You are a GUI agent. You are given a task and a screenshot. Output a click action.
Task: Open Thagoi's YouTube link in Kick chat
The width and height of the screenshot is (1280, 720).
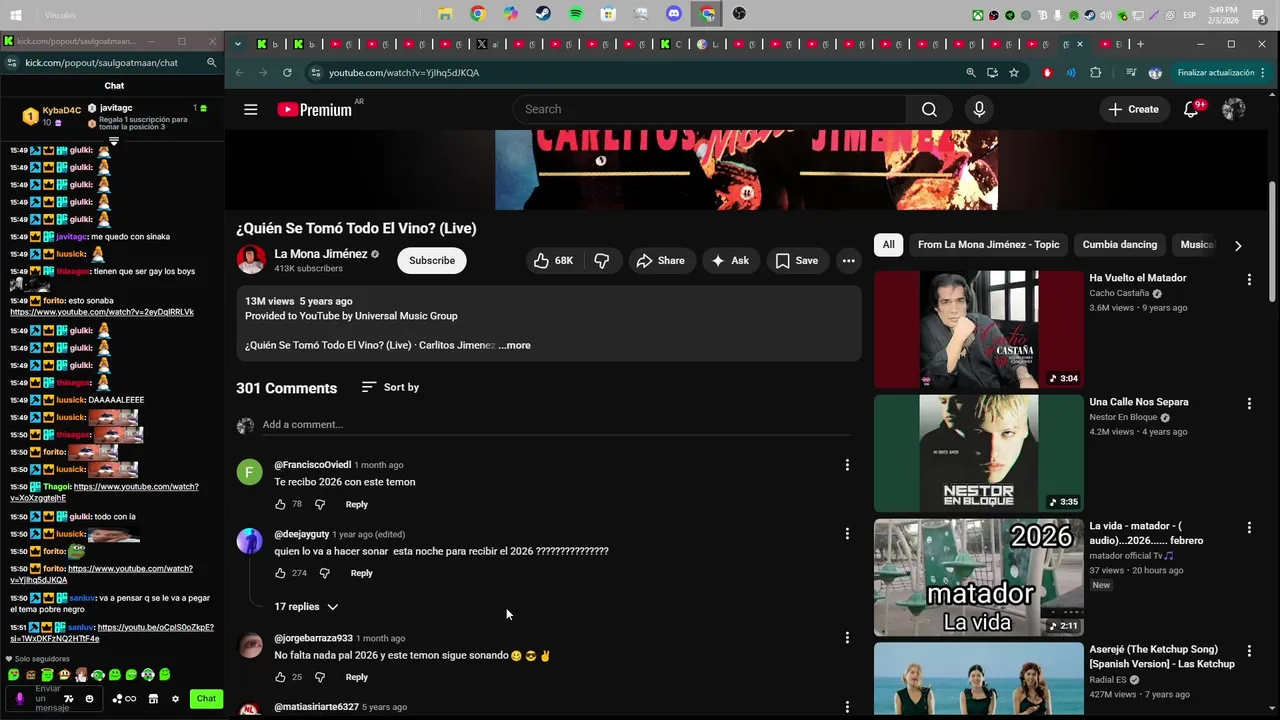tap(104, 492)
